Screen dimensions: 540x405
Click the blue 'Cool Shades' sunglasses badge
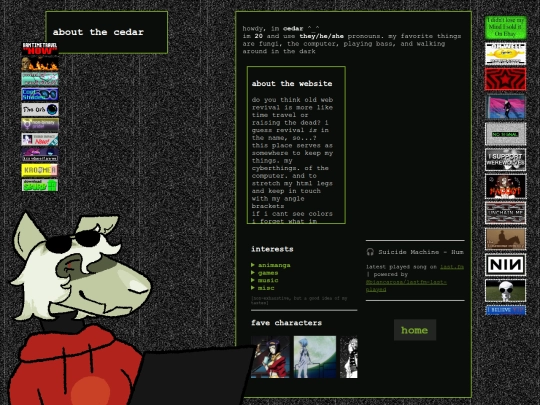[x=40, y=94]
